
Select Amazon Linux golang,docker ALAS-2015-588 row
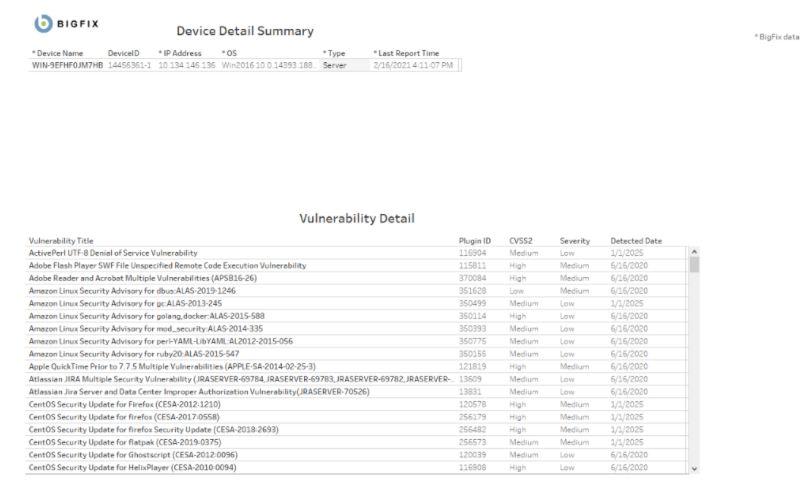tap(356, 316)
